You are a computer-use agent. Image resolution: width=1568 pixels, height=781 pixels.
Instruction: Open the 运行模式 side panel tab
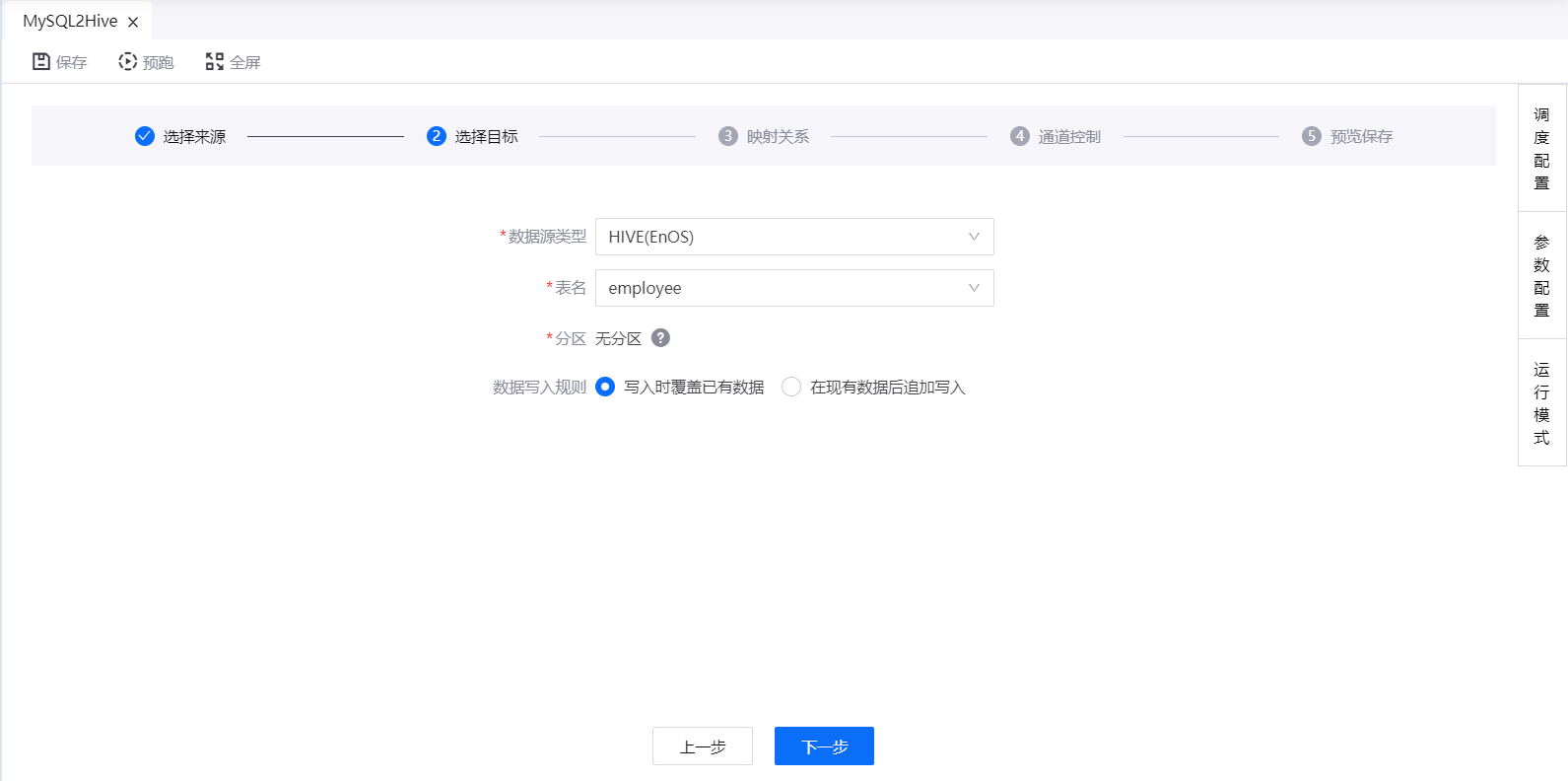point(1542,403)
